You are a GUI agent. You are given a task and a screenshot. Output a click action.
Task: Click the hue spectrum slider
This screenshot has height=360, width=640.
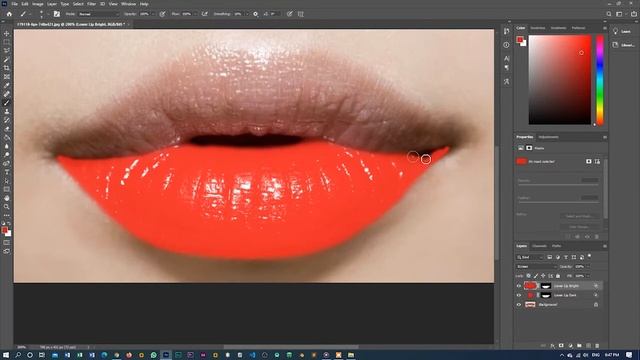point(600,80)
